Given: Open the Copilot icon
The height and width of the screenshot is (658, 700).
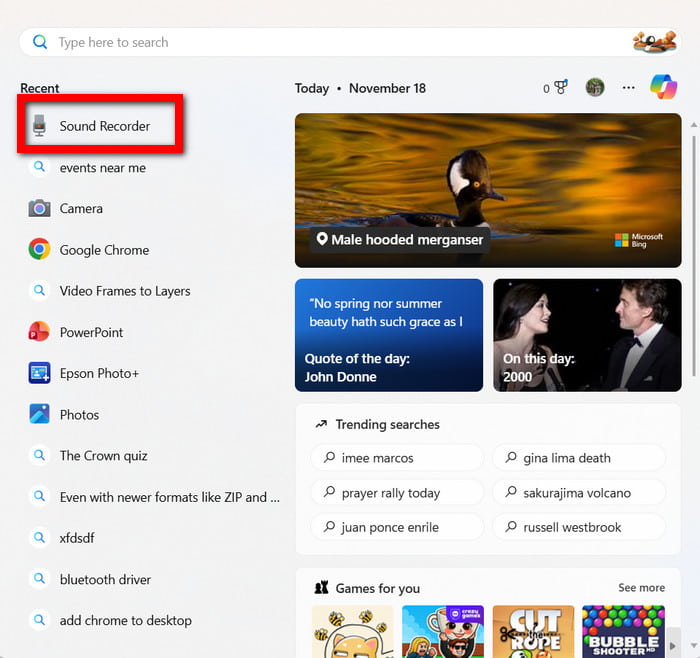Looking at the screenshot, I should click(663, 88).
